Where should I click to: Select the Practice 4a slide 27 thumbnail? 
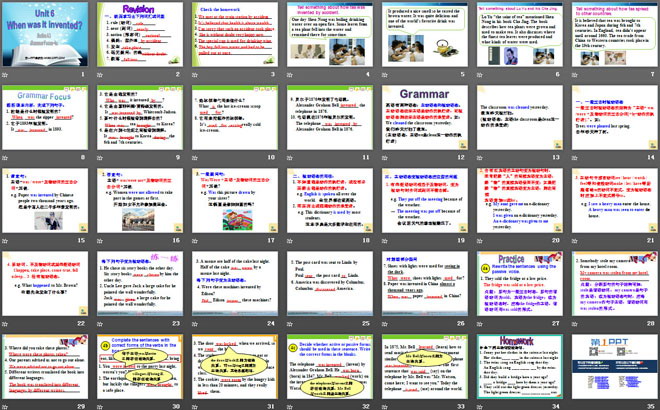click(x=520, y=283)
